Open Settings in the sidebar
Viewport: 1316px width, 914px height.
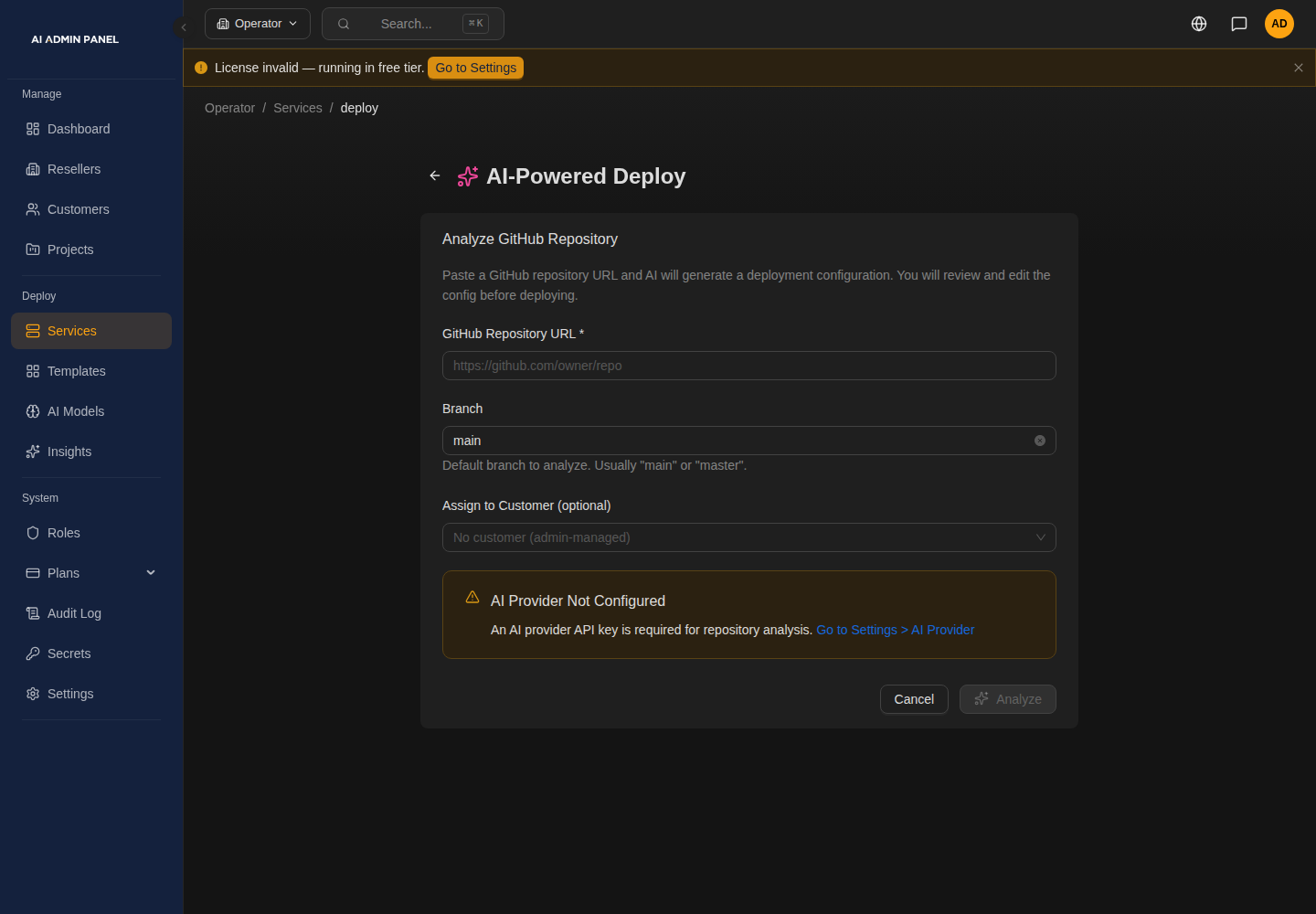(x=91, y=694)
